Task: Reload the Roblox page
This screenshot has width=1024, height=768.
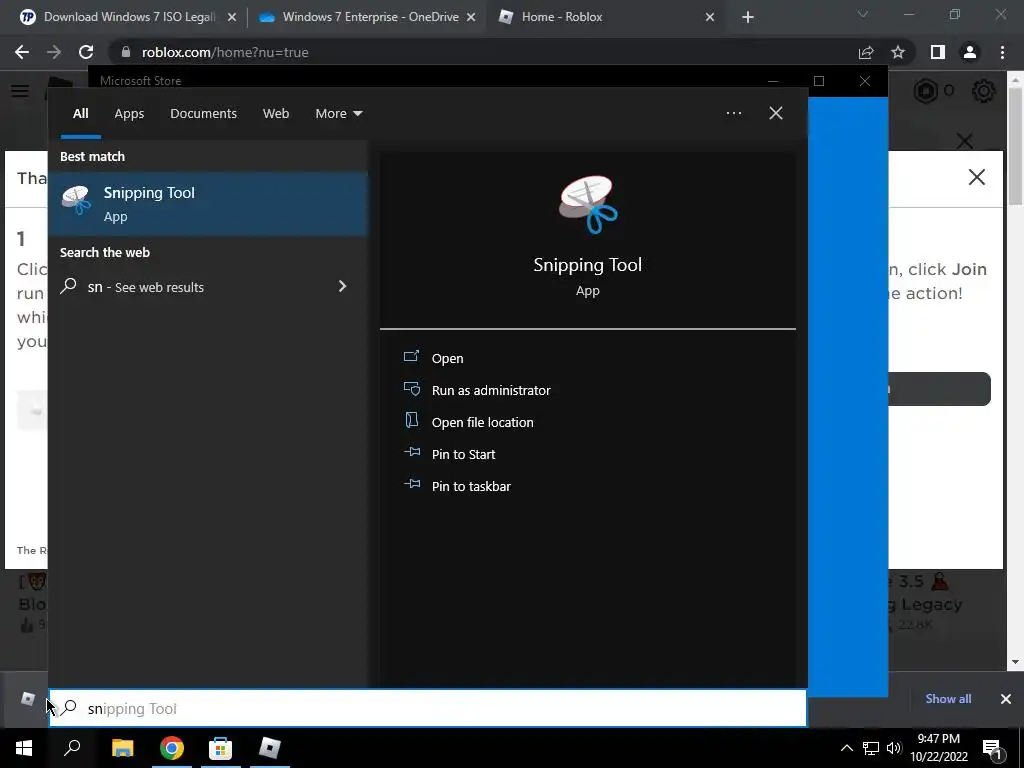Action: [x=86, y=52]
